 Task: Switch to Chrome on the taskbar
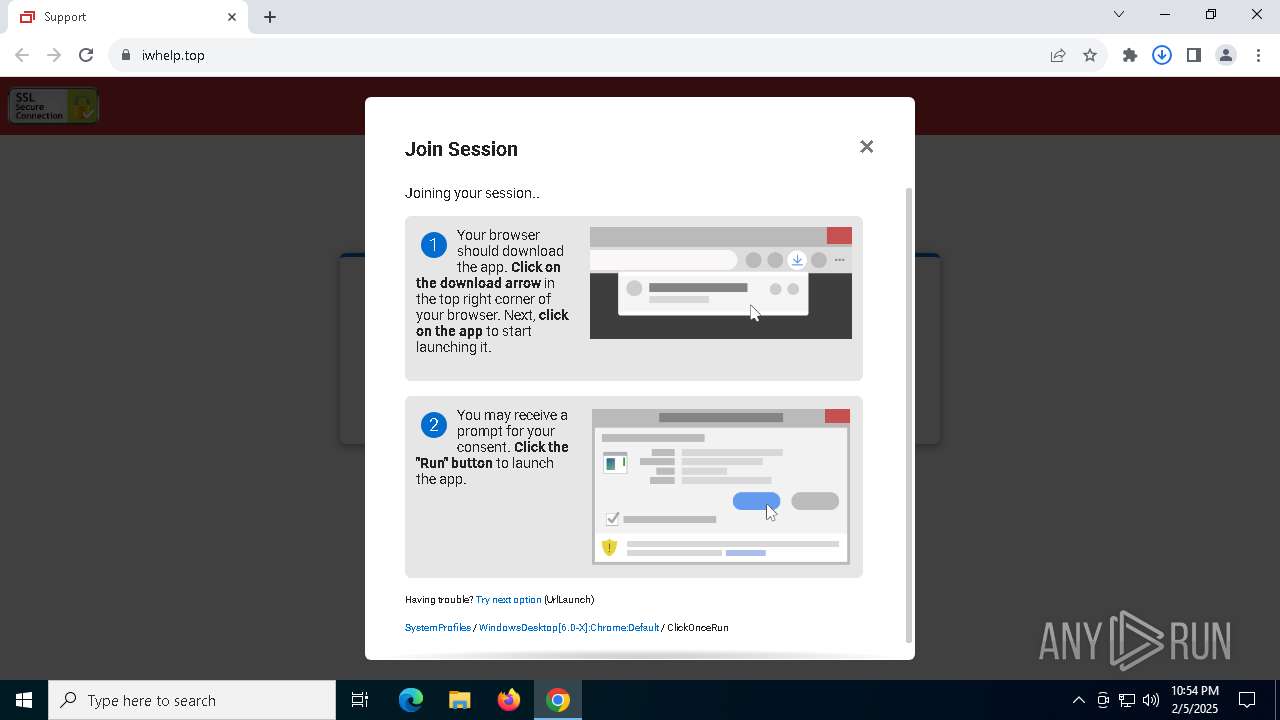(x=558, y=700)
